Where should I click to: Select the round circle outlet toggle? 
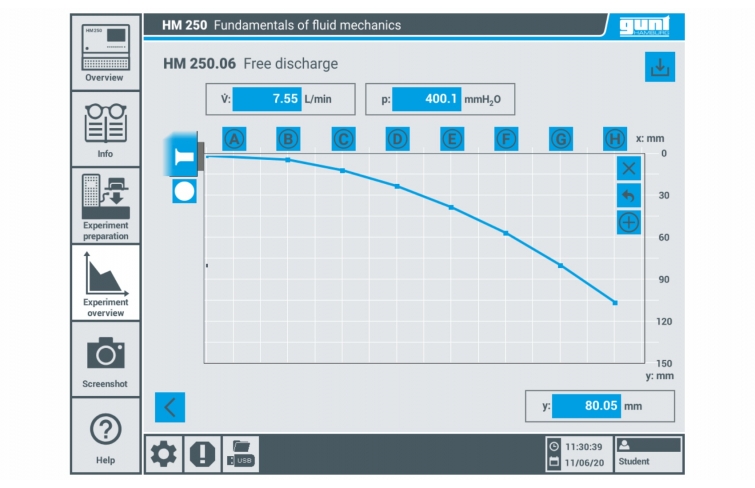pos(184,191)
